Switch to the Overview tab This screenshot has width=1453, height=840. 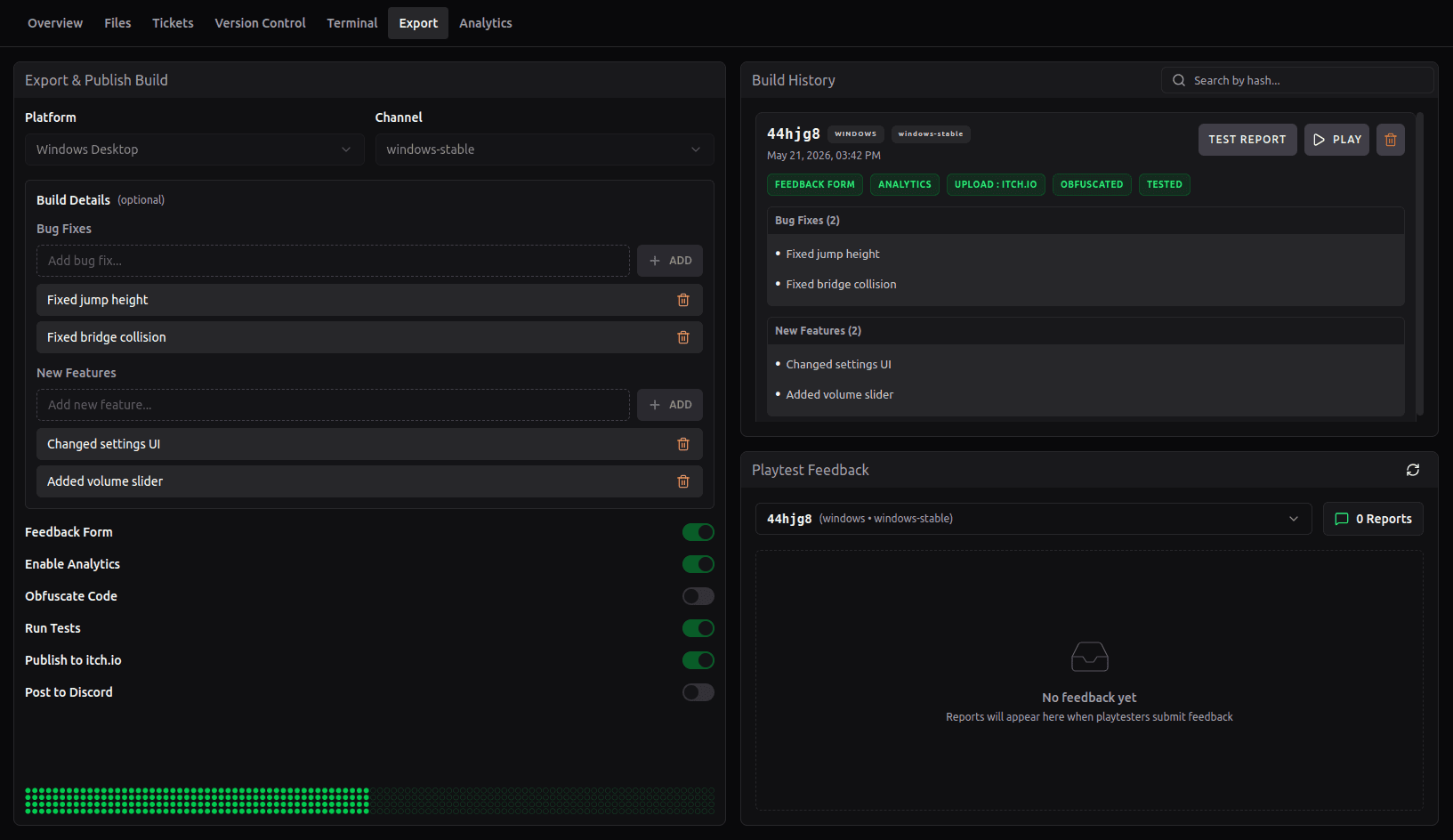pyautogui.click(x=55, y=23)
